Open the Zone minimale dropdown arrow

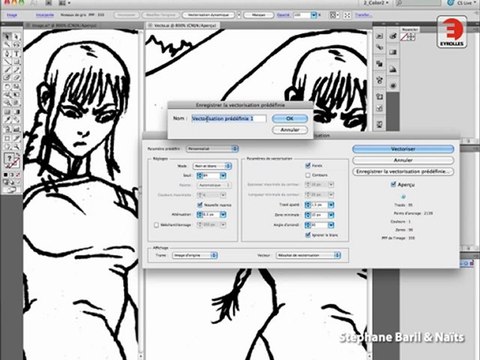click(x=331, y=215)
